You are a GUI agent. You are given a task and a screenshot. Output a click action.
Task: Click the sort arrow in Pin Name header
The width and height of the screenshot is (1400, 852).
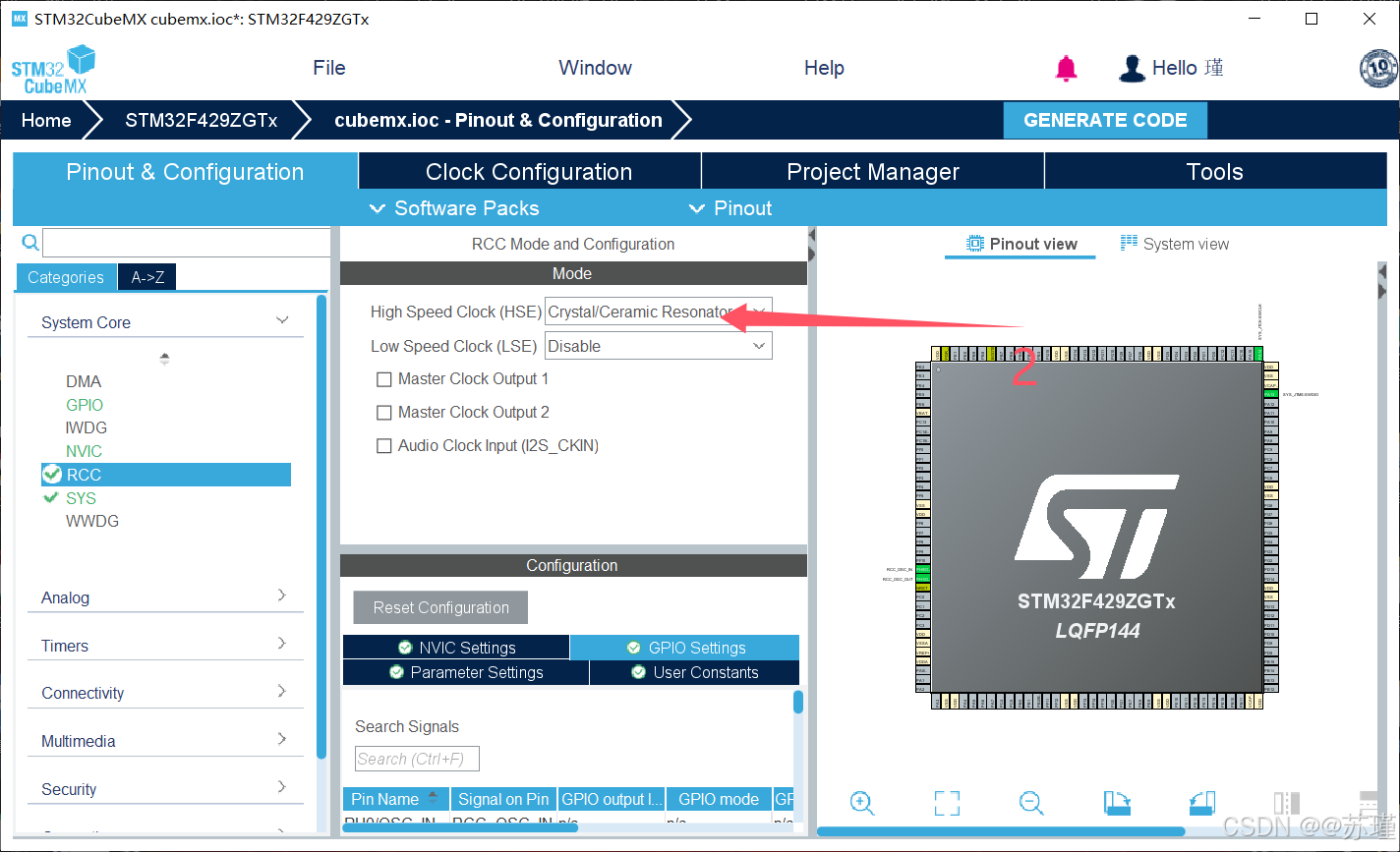click(x=434, y=798)
